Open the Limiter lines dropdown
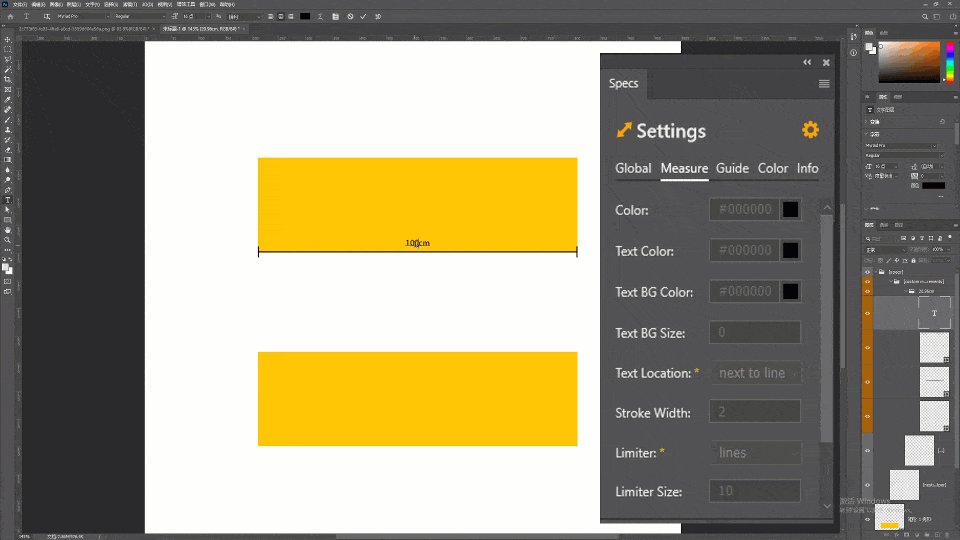The height and width of the screenshot is (540, 960). [756, 453]
